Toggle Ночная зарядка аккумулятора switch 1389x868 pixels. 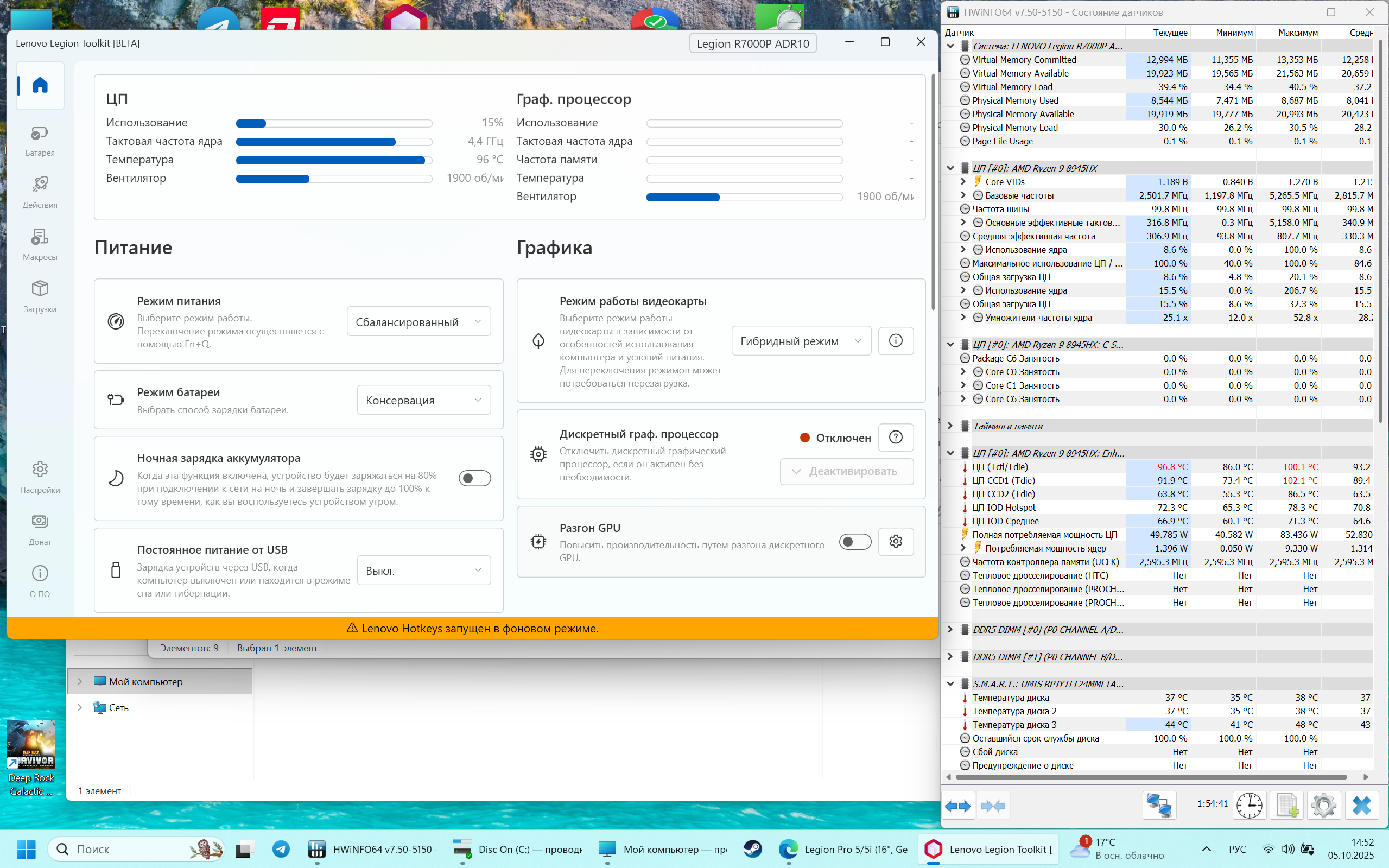(475, 478)
